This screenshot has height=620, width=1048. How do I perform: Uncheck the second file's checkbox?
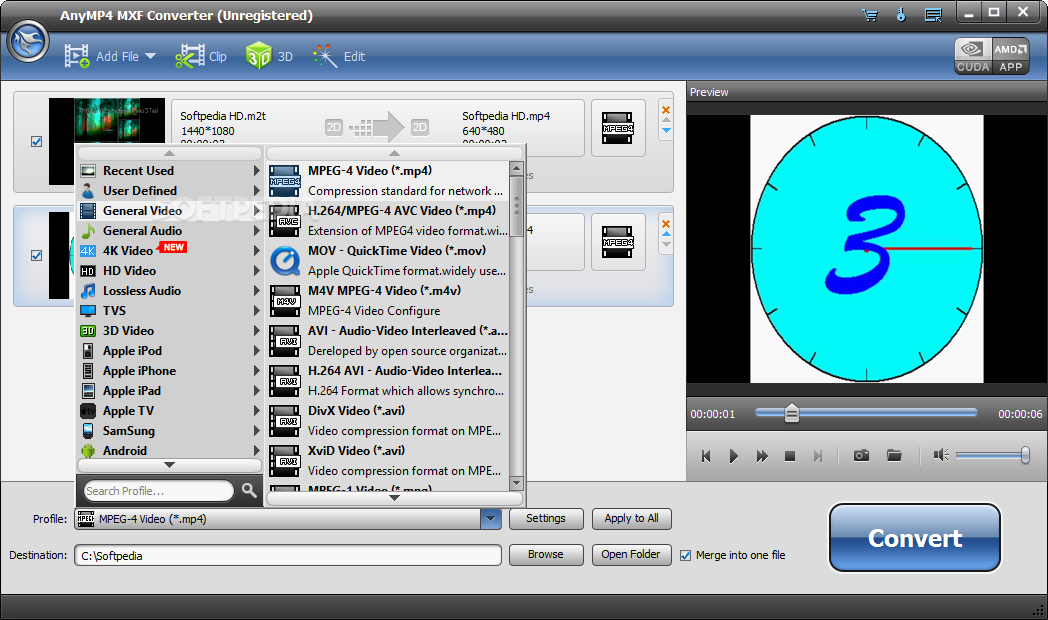[37, 255]
